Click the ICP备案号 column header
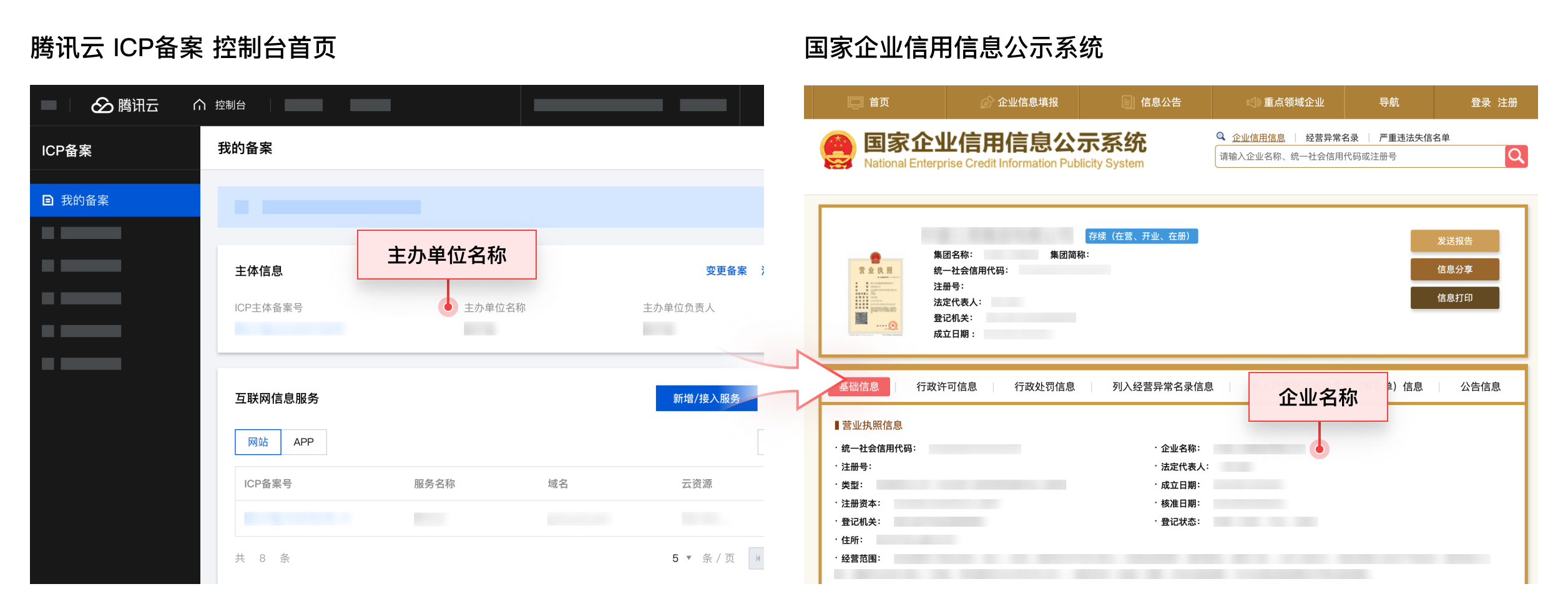This screenshot has width=1568, height=614. [268, 484]
